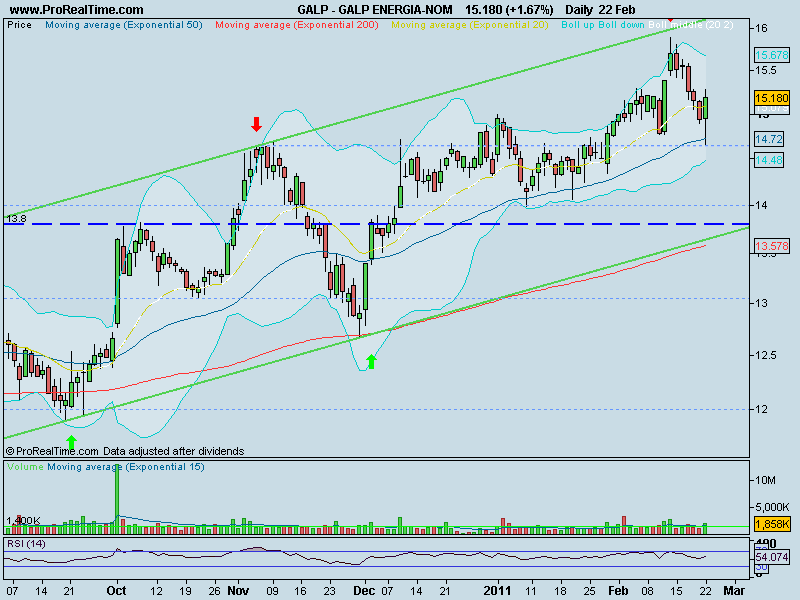Click the 14.72 EMA 50 price tag

coord(768,138)
